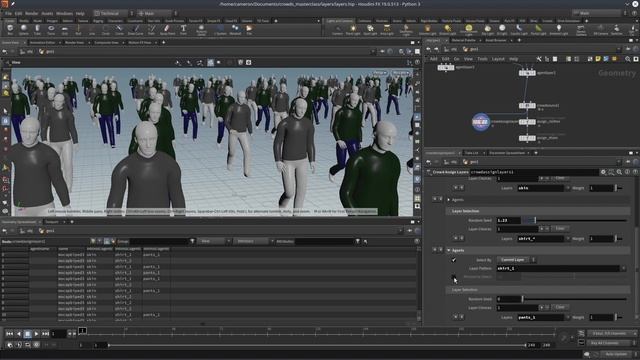This screenshot has height=360, width=640.
Task: Open the Windows menu
Action: tap(64, 13)
